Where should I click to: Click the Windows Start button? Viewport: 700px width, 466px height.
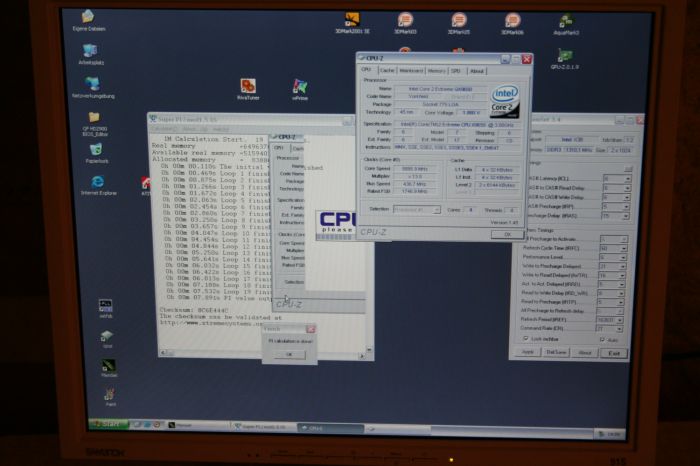[x=110, y=424]
